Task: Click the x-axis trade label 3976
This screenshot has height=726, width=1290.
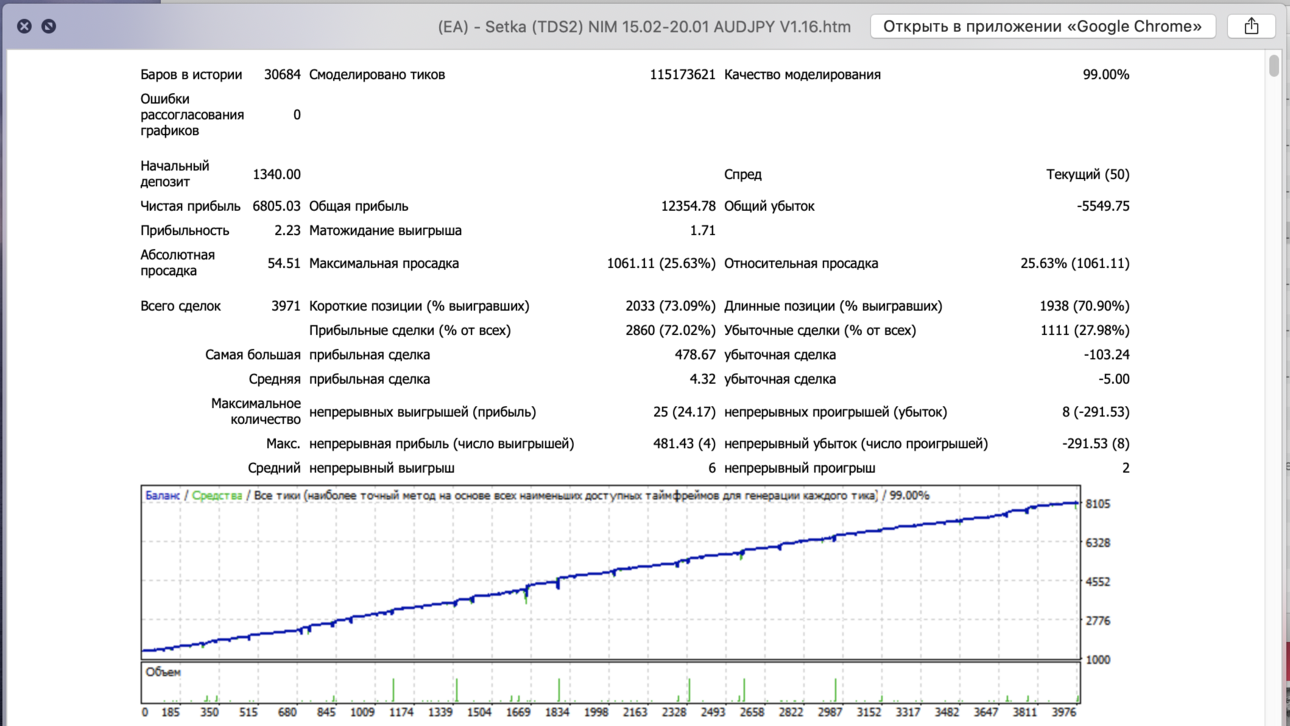Action: pos(1063,713)
